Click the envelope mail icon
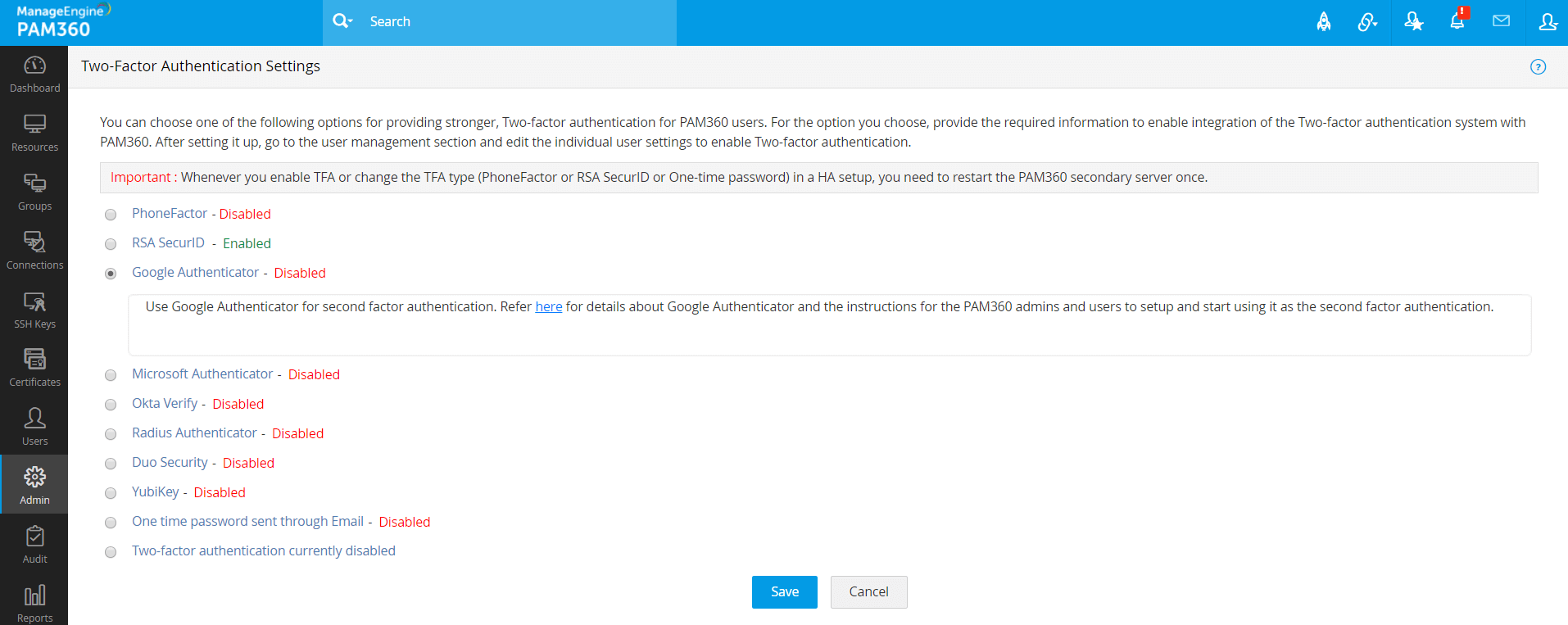1568x625 pixels. click(1501, 21)
